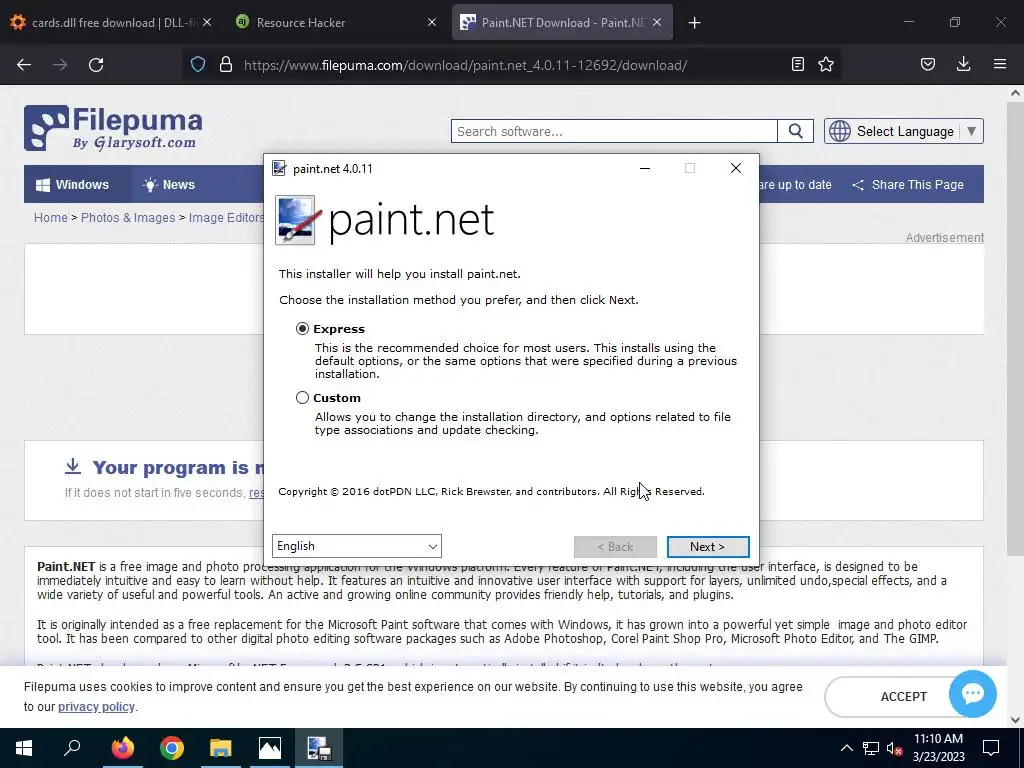Go back in Firefox
1024x768 pixels.
(24, 65)
